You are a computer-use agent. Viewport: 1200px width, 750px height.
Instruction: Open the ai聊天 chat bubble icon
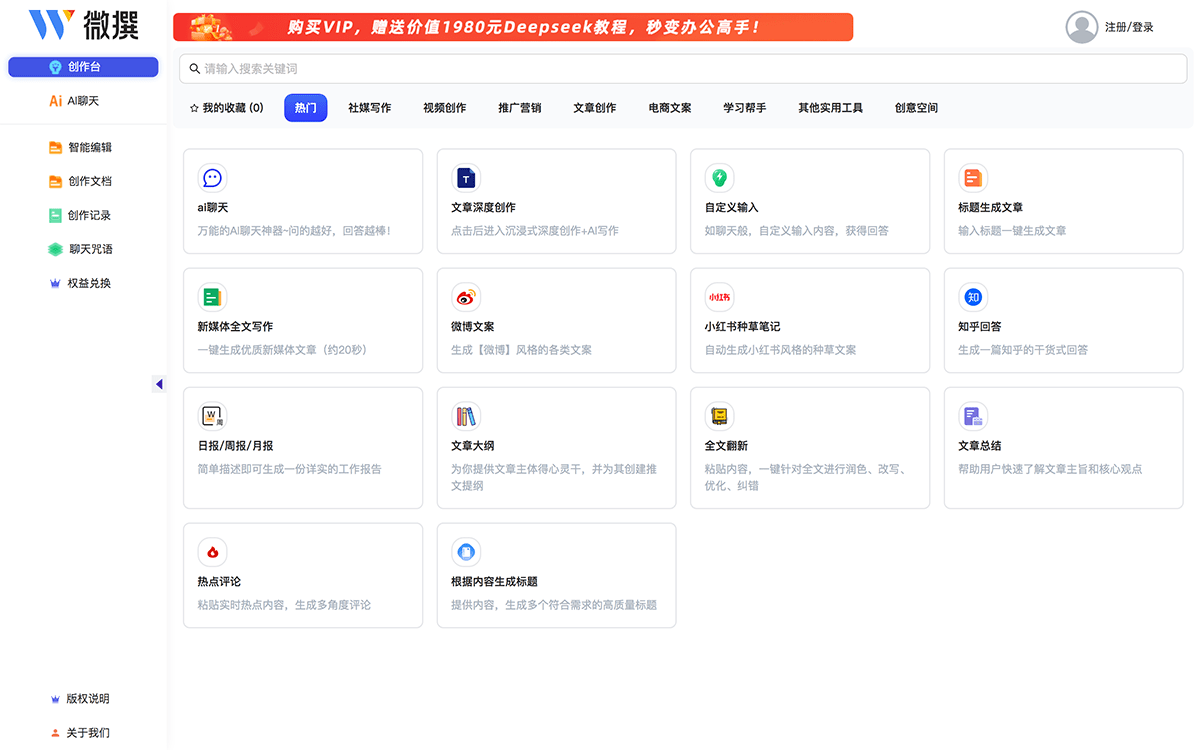pyautogui.click(x=212, y=178)
